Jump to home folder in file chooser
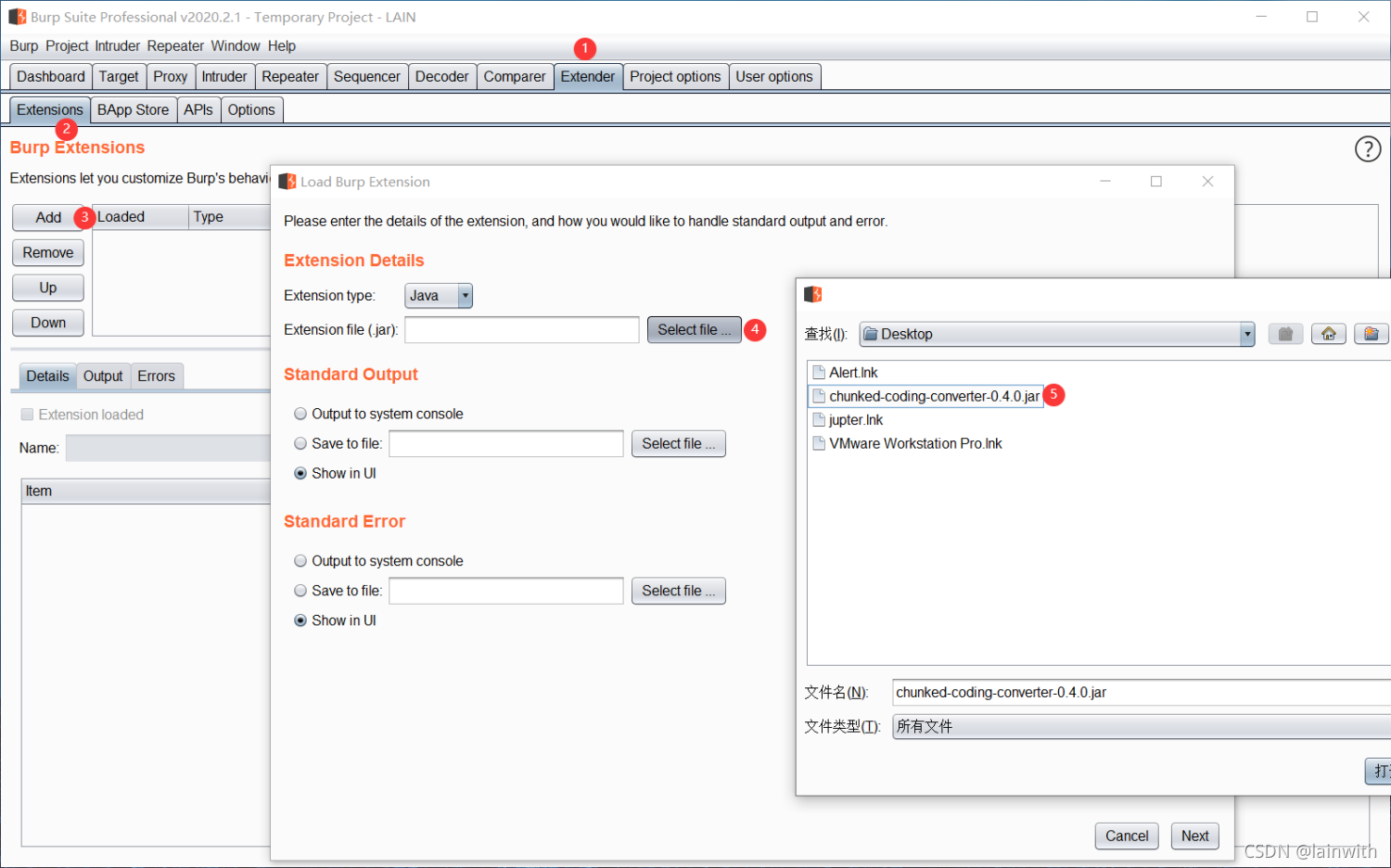The height and width of the screenshot is (868, 1391). click(x=1329, y=334)
